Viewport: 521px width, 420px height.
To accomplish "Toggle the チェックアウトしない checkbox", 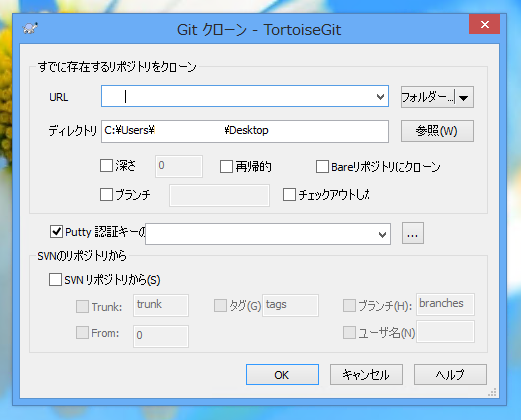I will point(289,195).
